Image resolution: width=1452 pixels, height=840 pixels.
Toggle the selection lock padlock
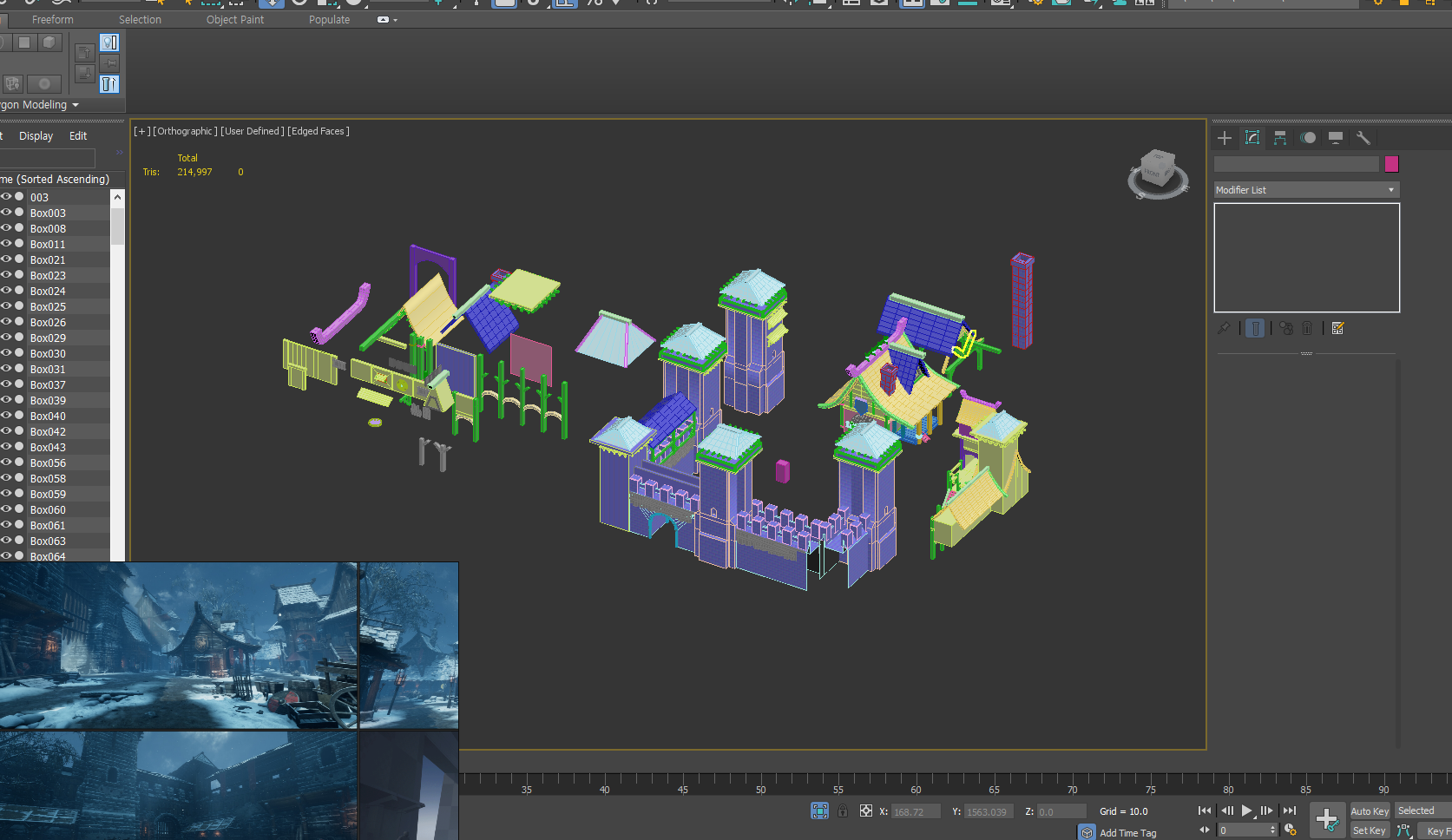[x=843, y=810]
